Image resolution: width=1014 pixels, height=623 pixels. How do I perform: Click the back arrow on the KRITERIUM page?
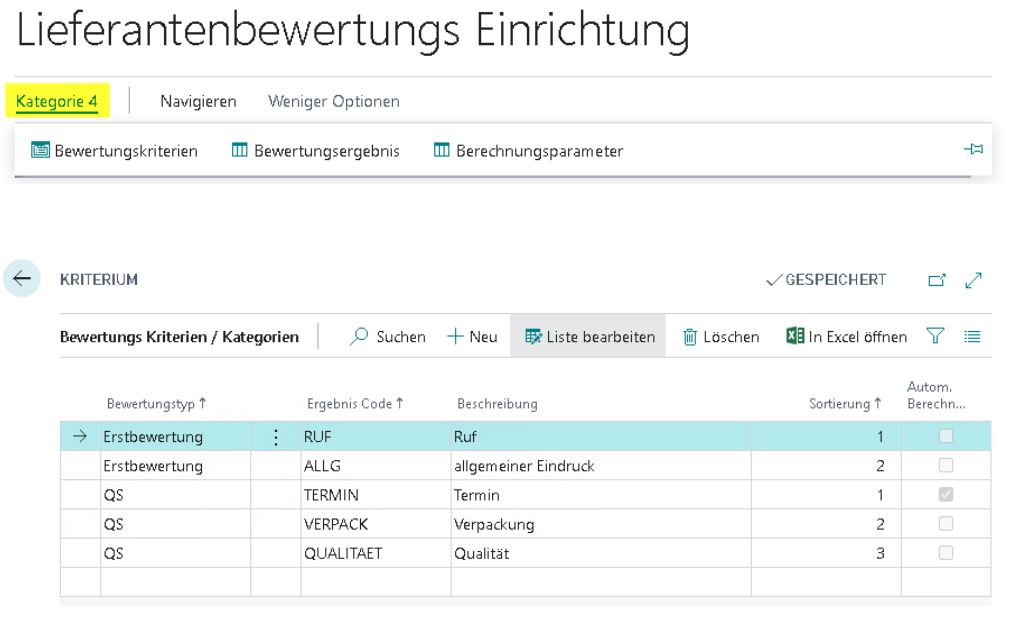point(22,278)
